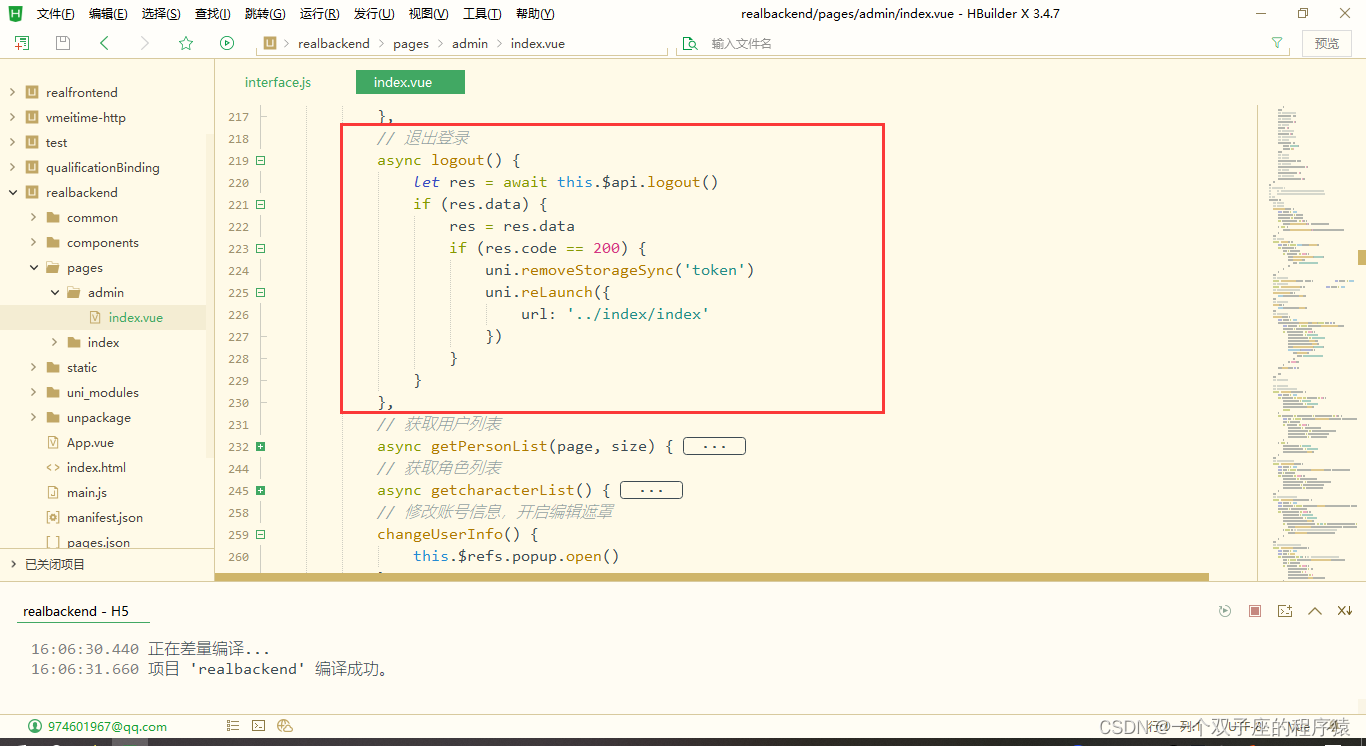The width and height of the screenshot is (1366, 746).
Task: Click the 预览 preview button
Action: click(1327, 43)
